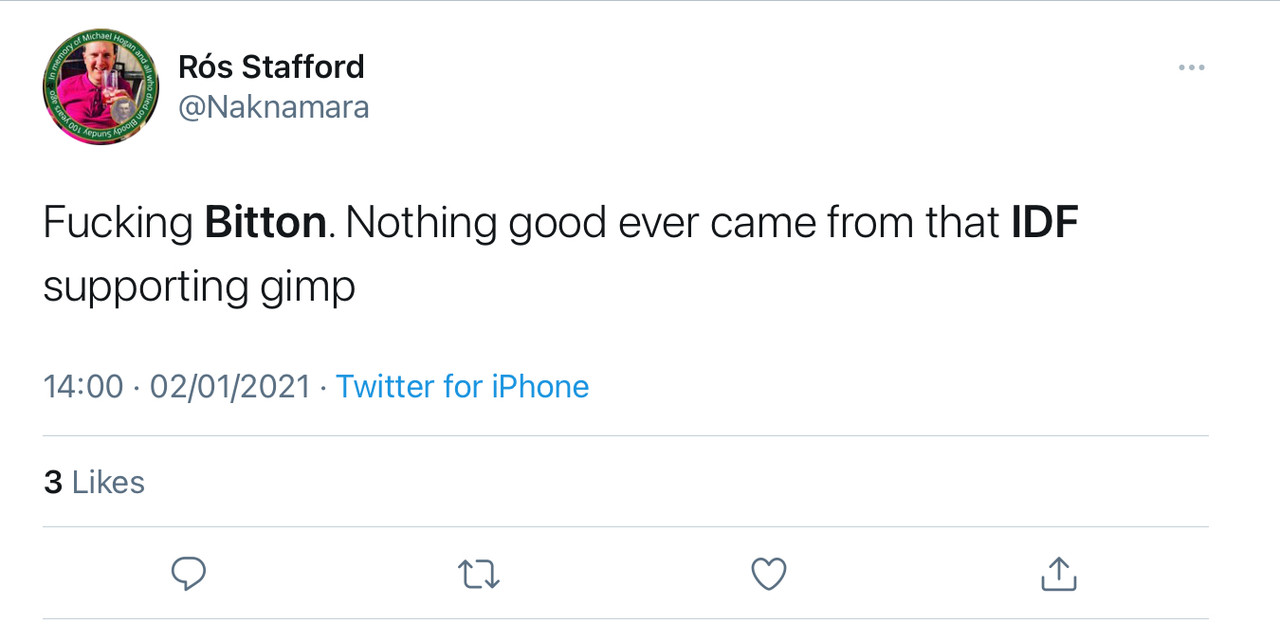The height and width of the screenshot is (626, 1280).
Task: Click the 14:00 timestamp
Action: pos(83,386)
